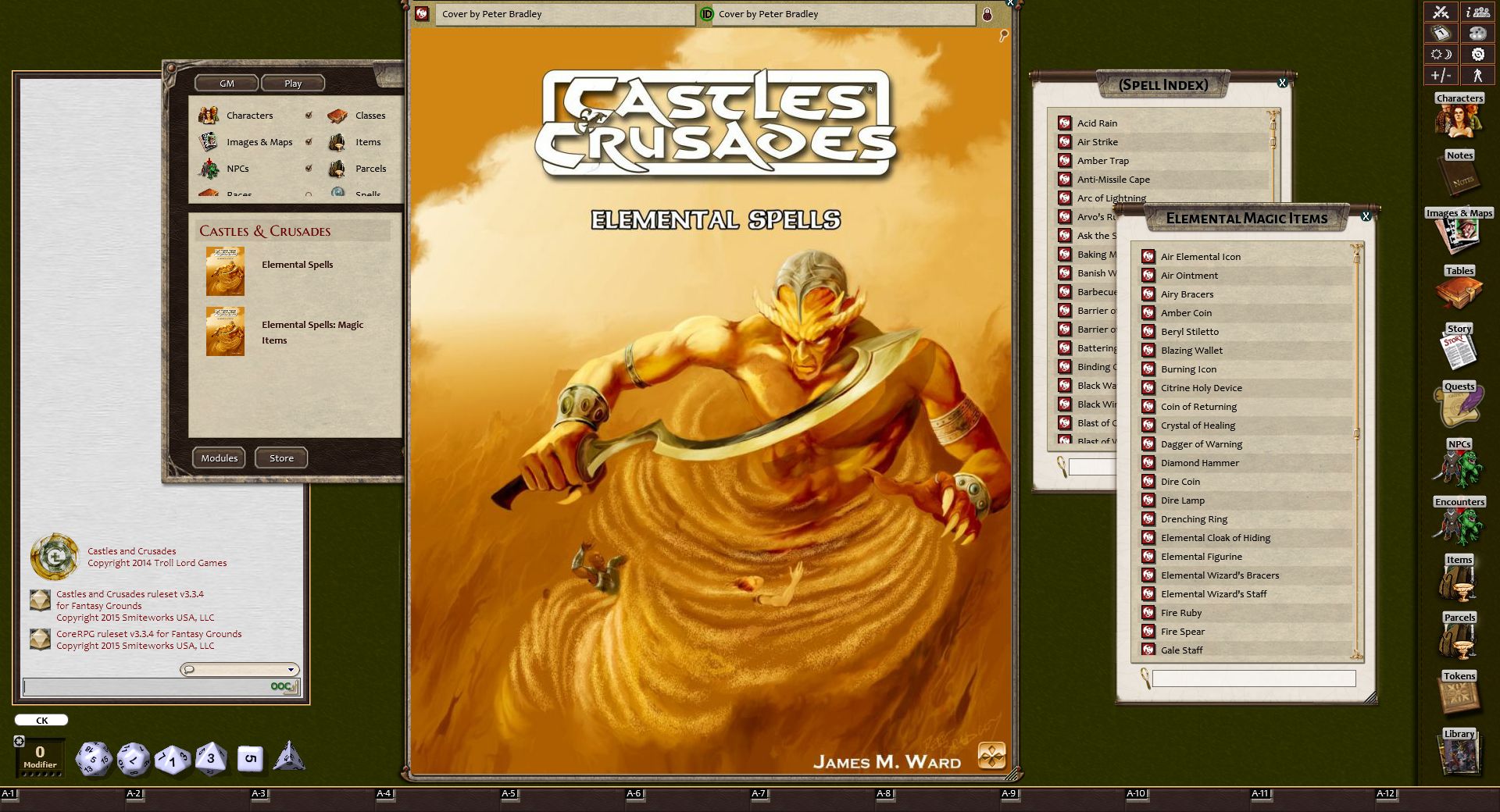Toggle the NPCs checkbox in library
Image resolution: width=1500 pixels, height=812 pixels.
pos(309,169)
